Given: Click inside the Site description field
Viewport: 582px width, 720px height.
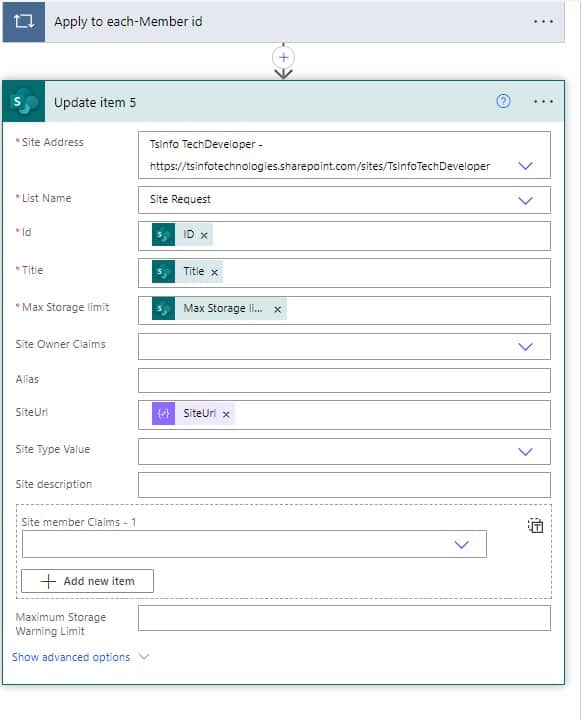Looking at the screenshot, I should point(344,485).
